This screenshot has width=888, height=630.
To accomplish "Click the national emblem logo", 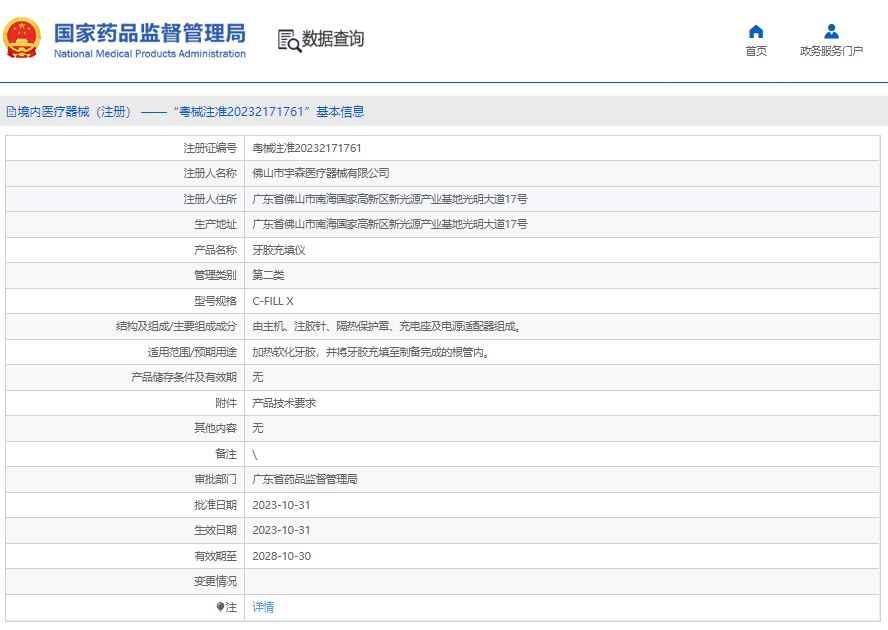I will (22, 38).
